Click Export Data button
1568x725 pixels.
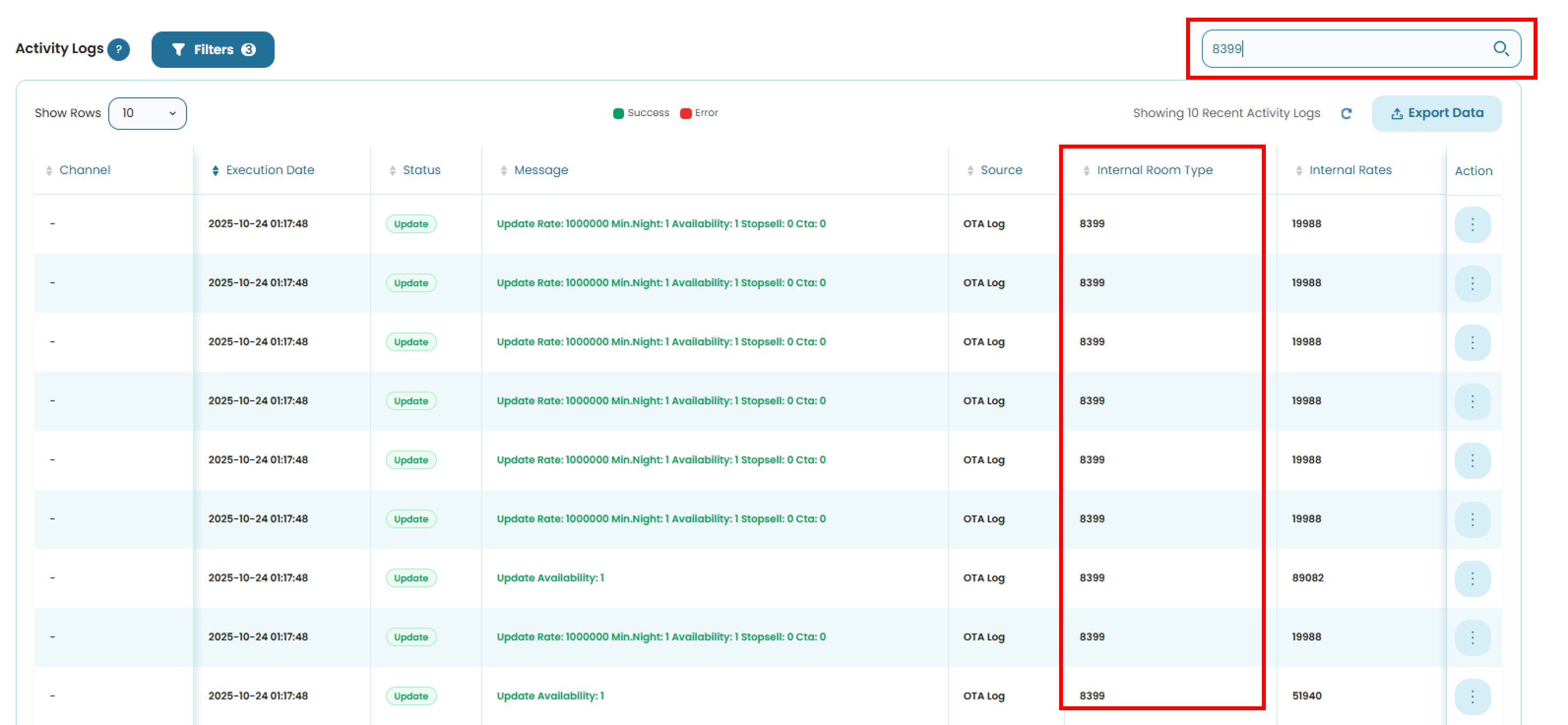pyautogui.click(x=1436, y=114)
